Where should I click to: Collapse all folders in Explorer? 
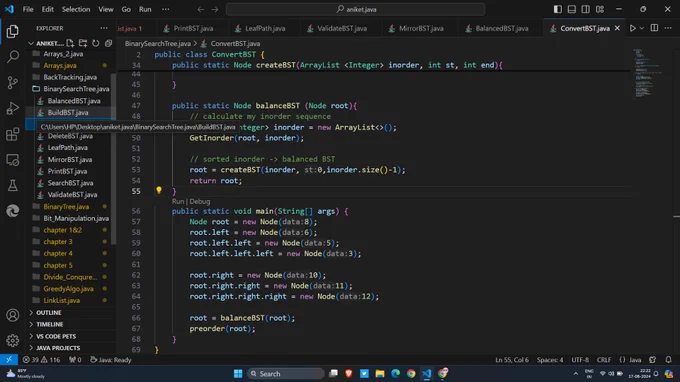(x=108, y=43)
